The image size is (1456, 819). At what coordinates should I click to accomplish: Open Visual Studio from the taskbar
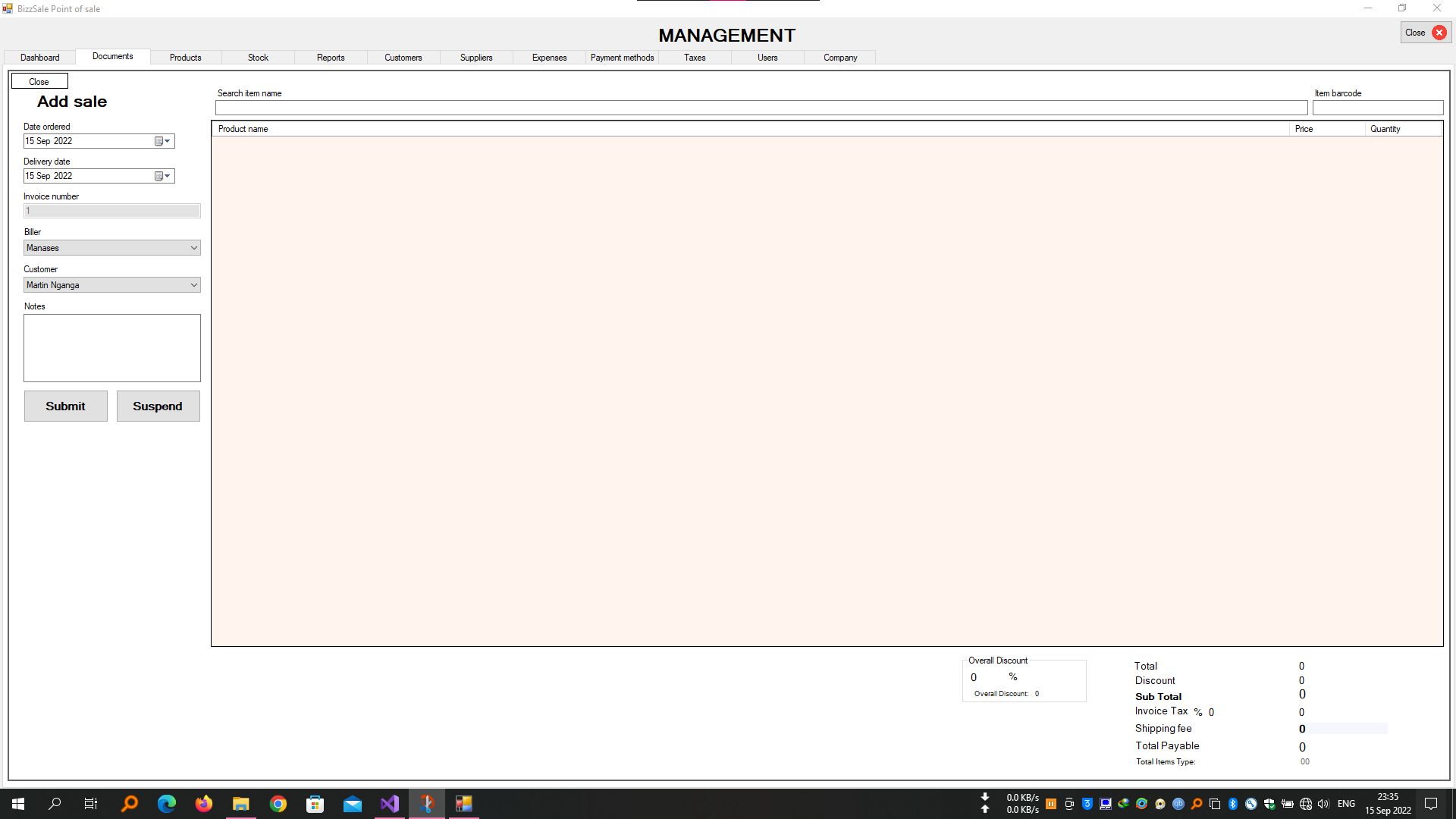point(389,804)
